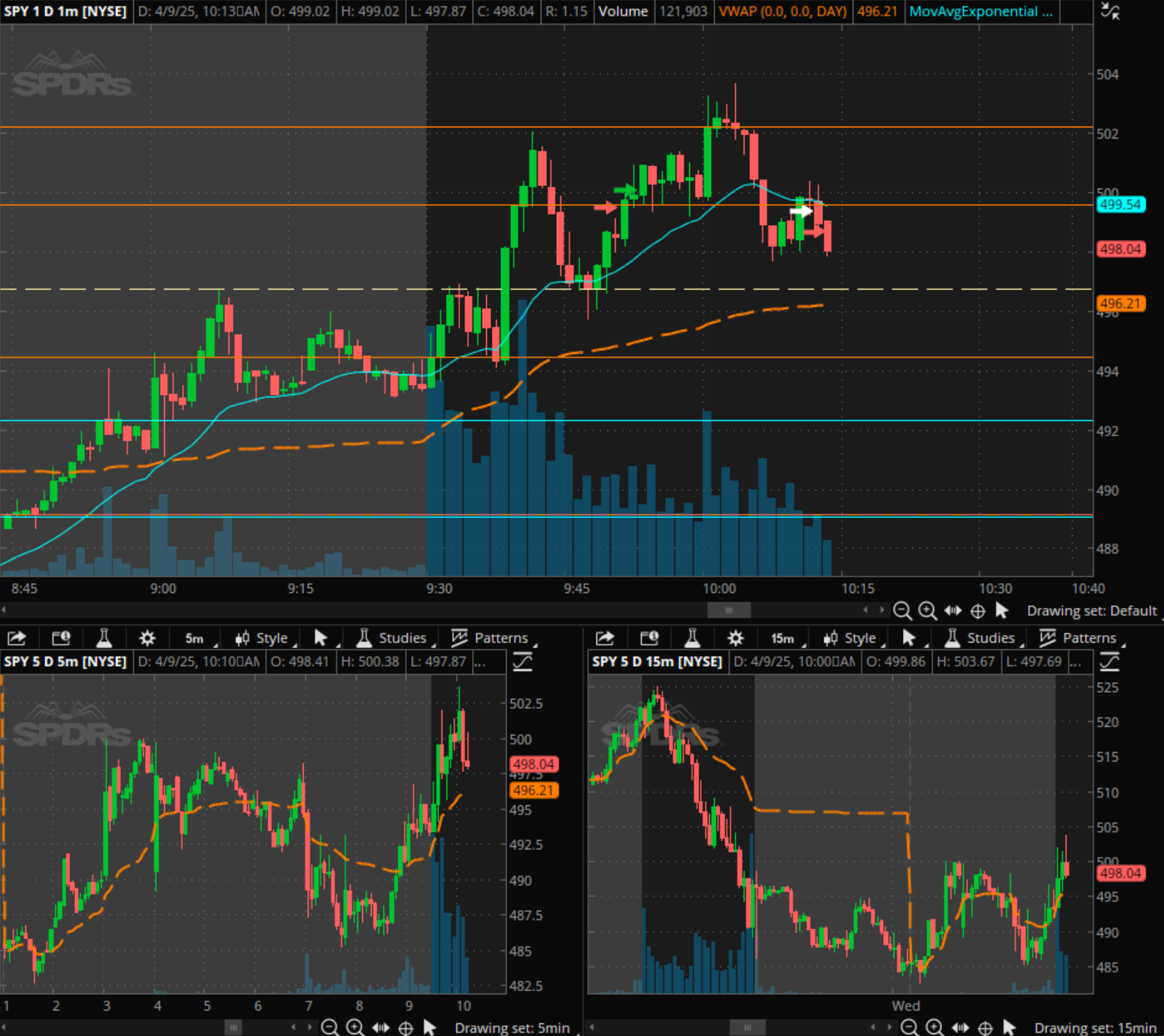The width and height of the screenshot is (1164, 1036).
Task: Zoom out on the top 1m chart
Action: tap(901, 611)
